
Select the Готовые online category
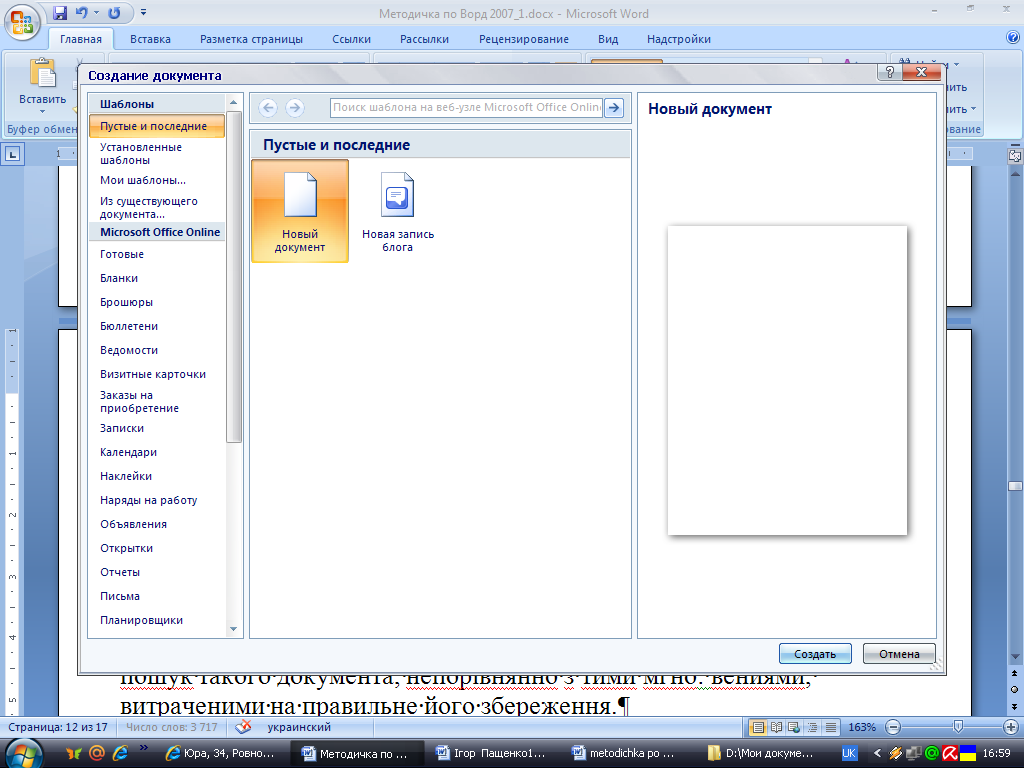[157, 254]
